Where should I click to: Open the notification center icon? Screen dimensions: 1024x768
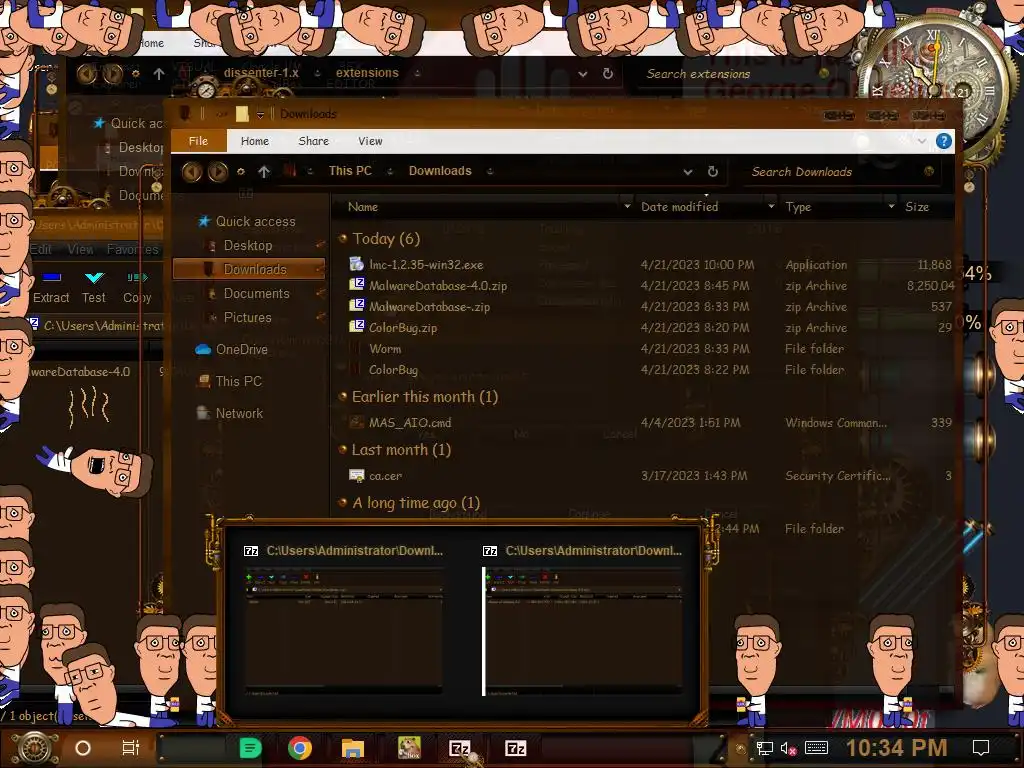pos(980,748)
